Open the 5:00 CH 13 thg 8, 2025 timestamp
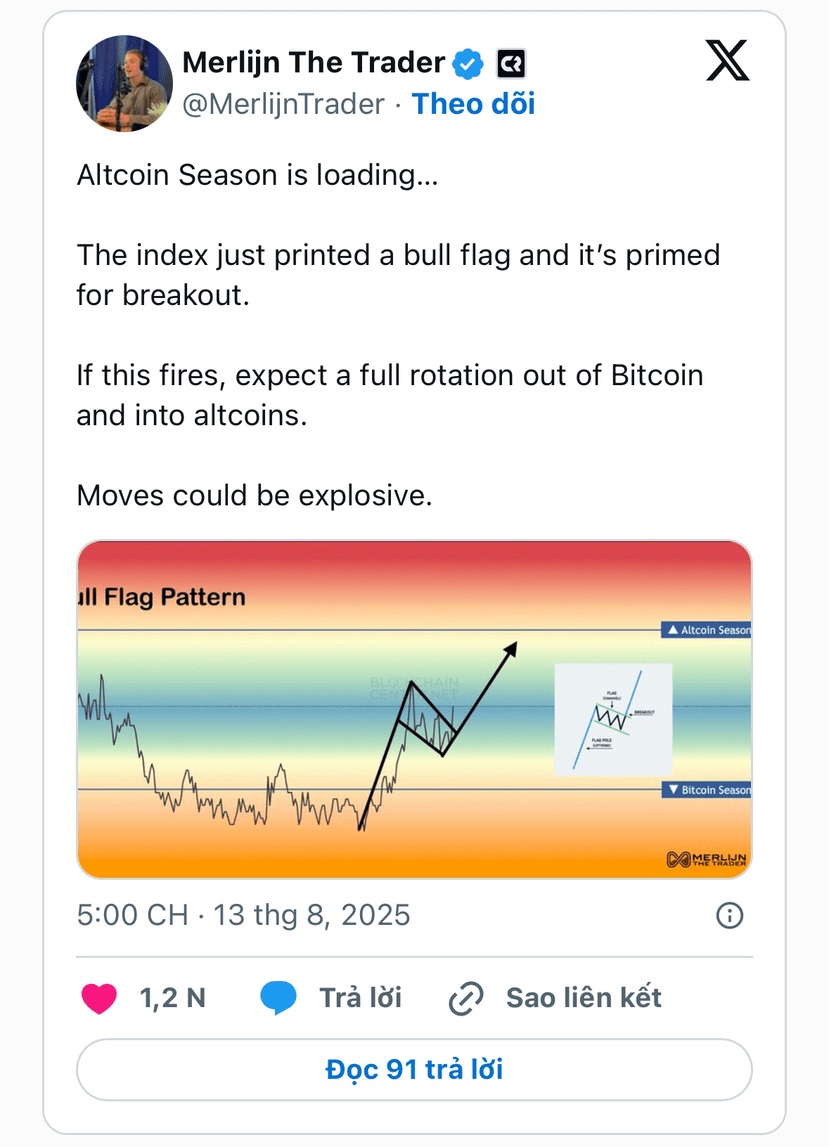The height and width of the screenshot is (1147, 829). (x=244, y=915)
